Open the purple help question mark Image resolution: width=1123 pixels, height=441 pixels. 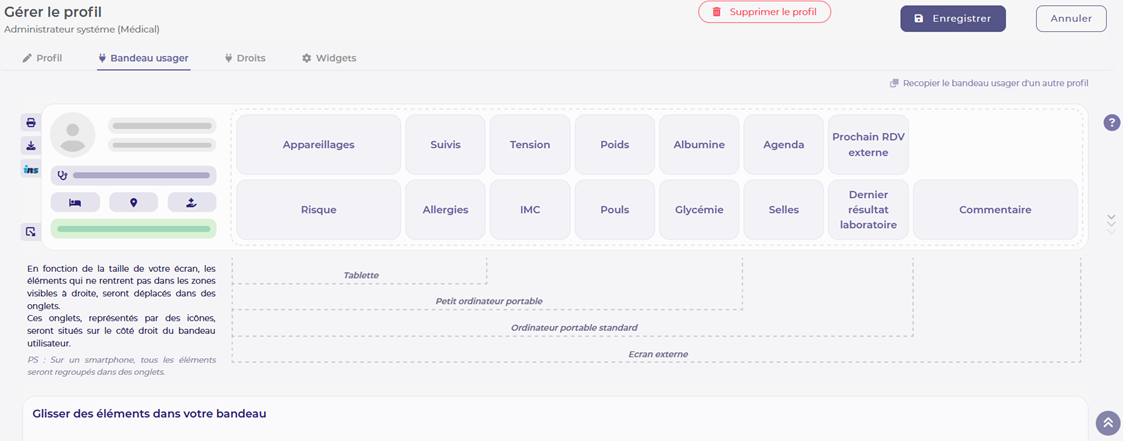(1112, 122)
